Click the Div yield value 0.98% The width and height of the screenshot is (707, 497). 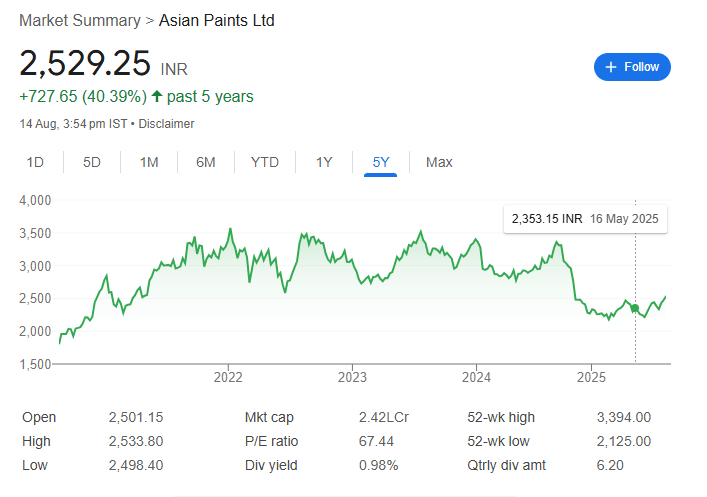pyautogui.click(x=378, y=465)
